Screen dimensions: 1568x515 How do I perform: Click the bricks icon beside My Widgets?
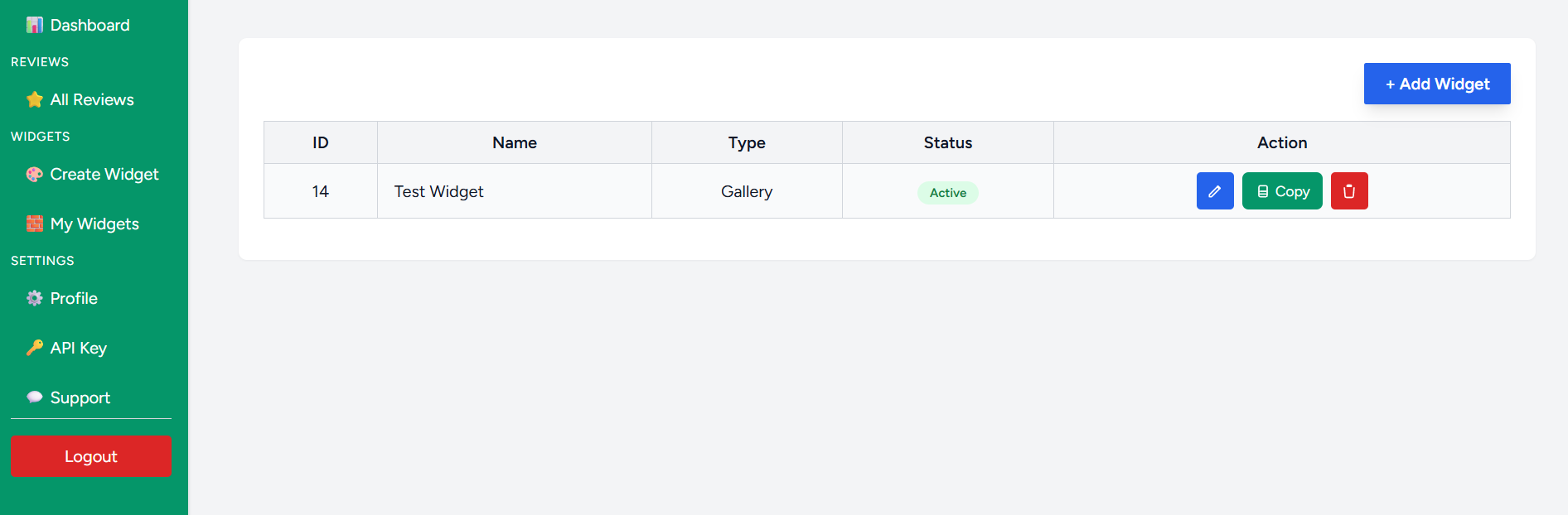[34, 224]
